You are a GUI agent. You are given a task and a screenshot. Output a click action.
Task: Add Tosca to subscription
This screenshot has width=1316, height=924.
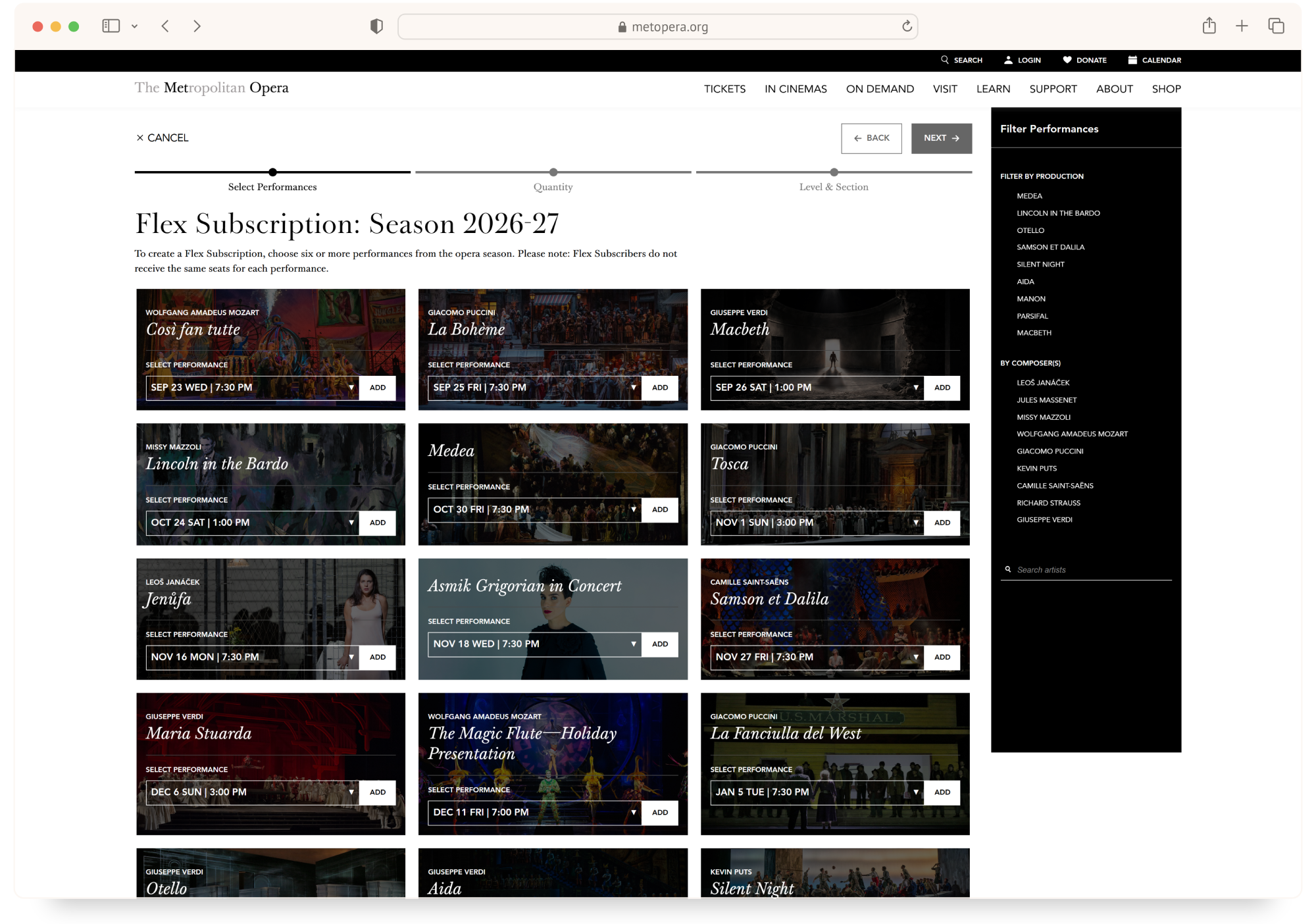tap(942, 523)
